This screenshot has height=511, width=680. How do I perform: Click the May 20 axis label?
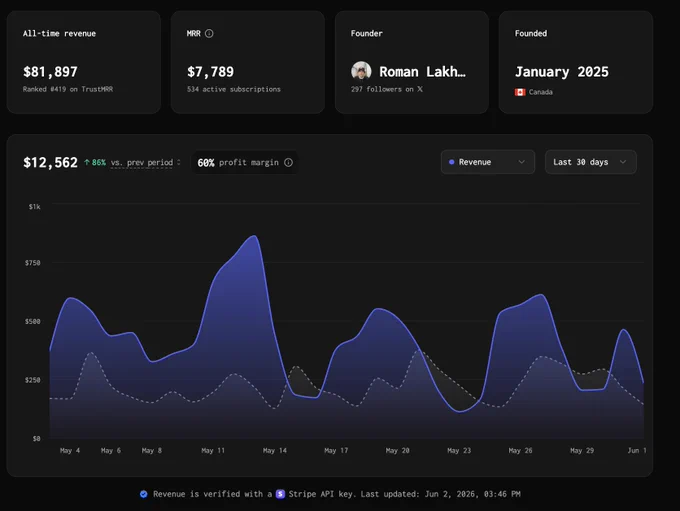coord(397,450)
